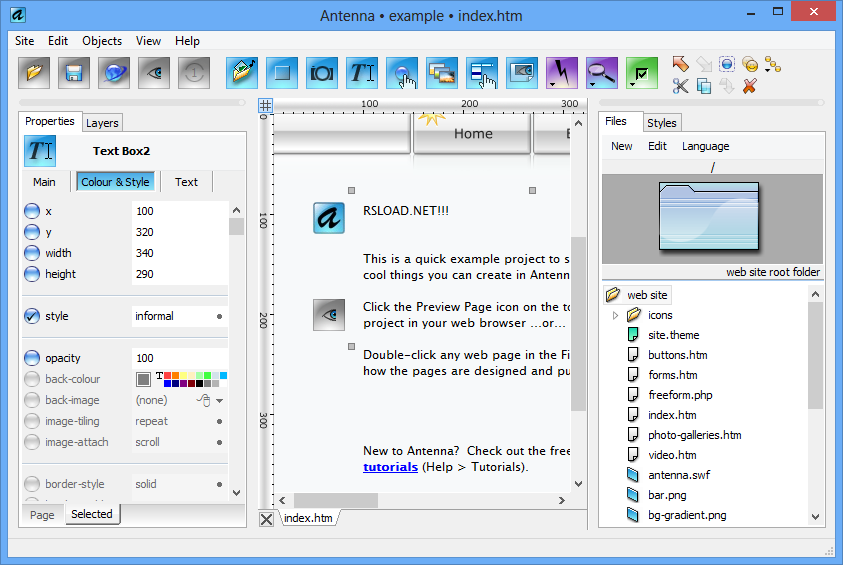Click the grid toggle at ruler corner
Viewport: 843px width, 565px height.
[266, 105]
